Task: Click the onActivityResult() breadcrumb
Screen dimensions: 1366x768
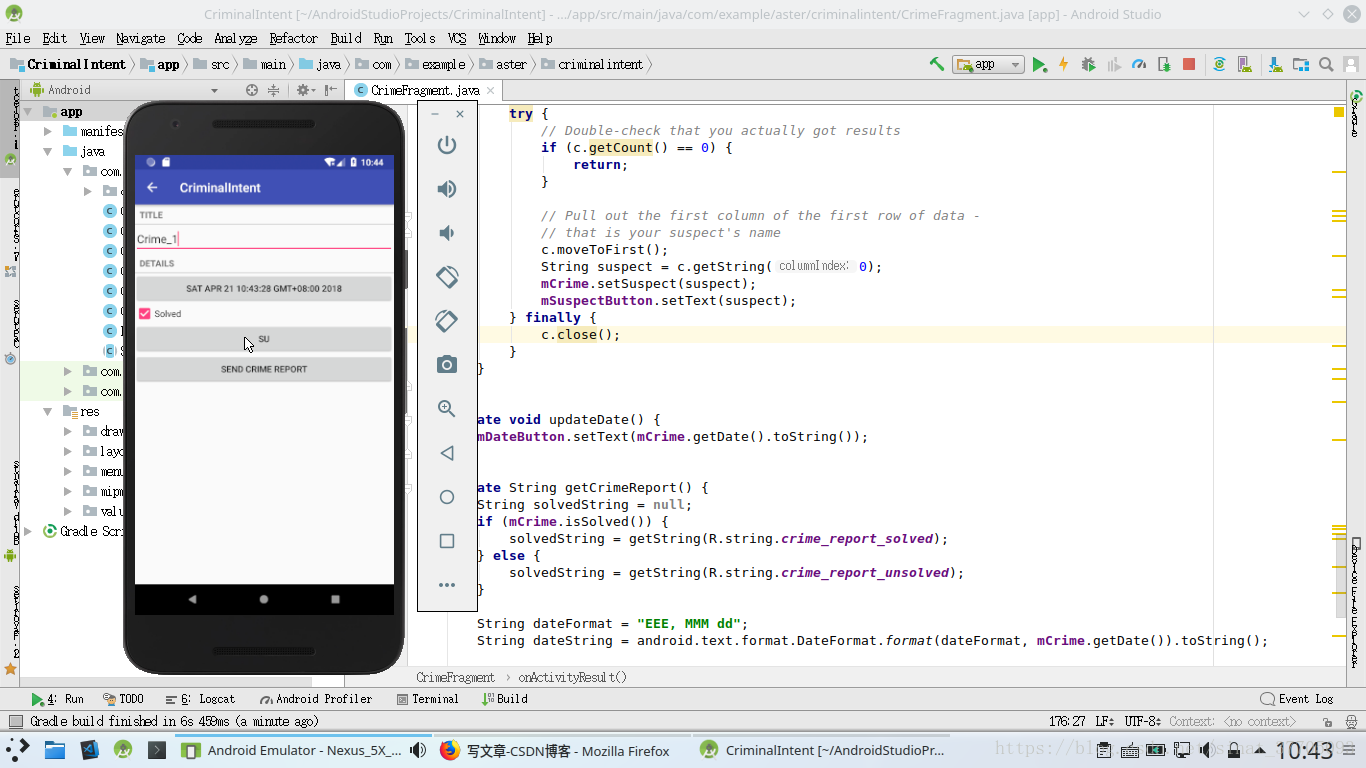Action: pyautogui.click(x=573, y=677)
